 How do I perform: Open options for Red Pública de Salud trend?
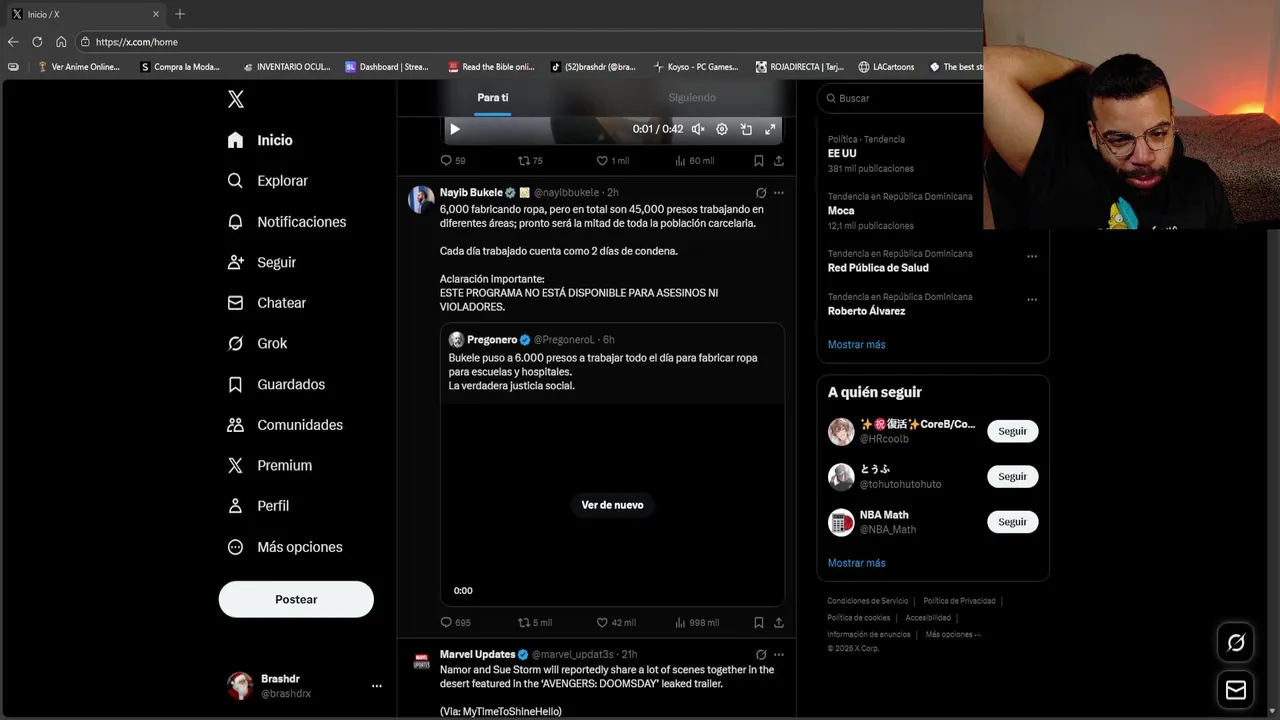click(x=1032, y=256)
